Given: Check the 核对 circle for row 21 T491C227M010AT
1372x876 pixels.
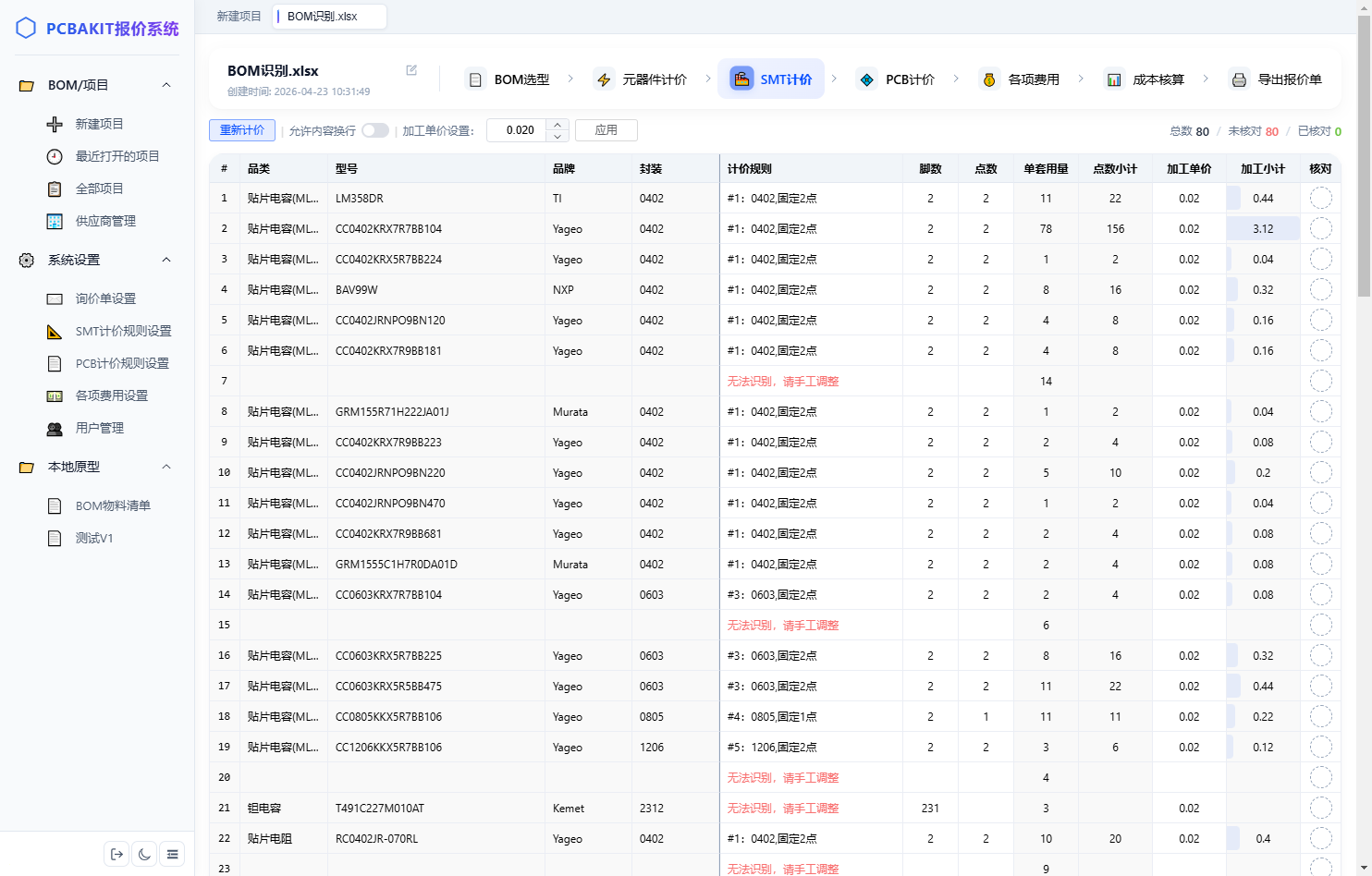Looking at the screenshot, I should click(x=1321, y=808).
